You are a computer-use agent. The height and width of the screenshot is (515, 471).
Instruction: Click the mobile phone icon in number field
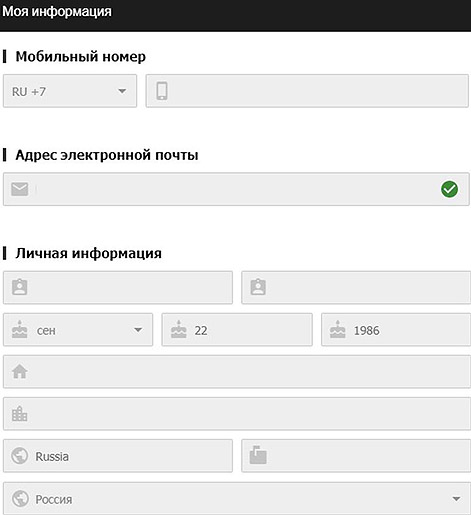coord(162,91)
